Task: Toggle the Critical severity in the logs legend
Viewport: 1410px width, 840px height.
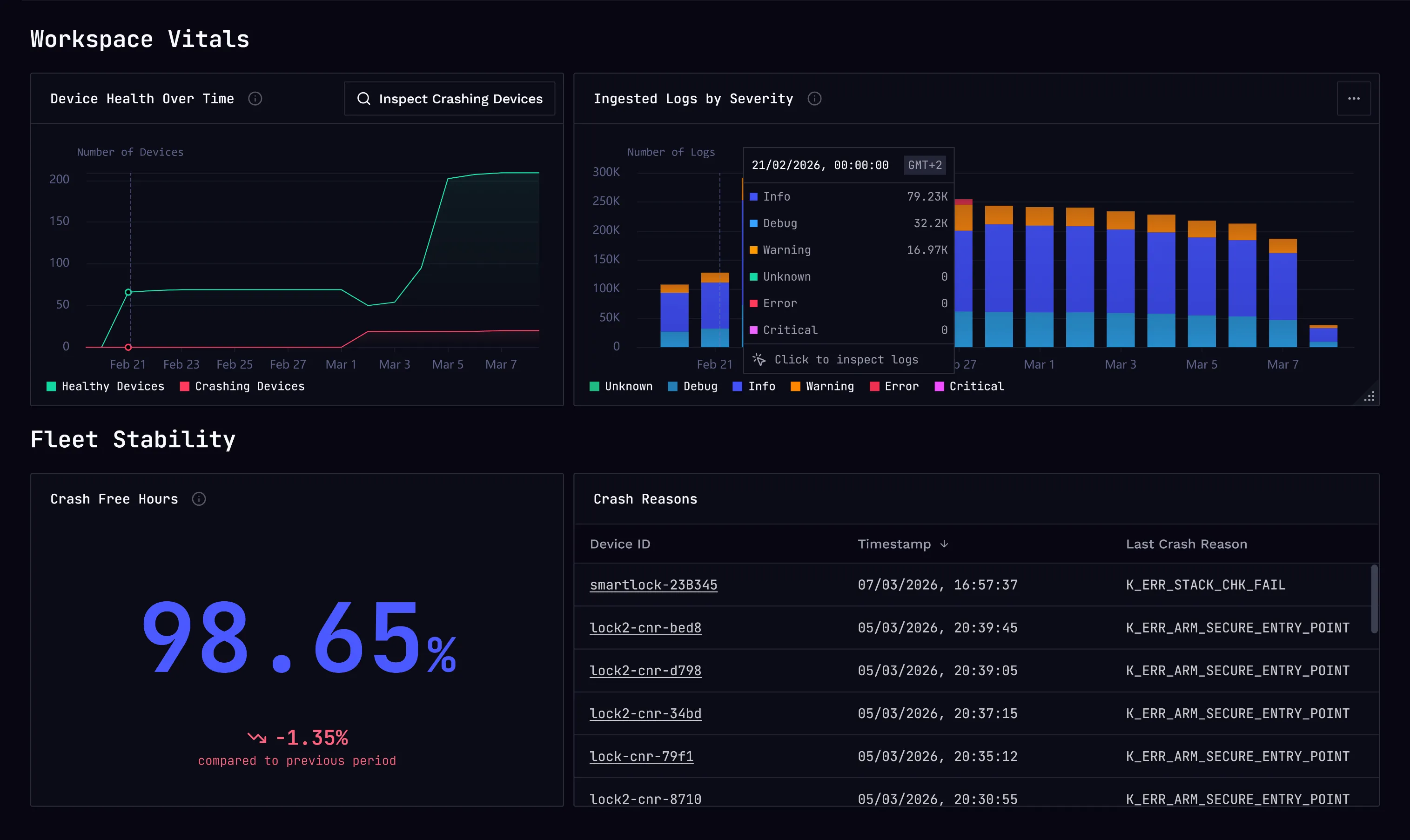Action: [x=969, y=386]
